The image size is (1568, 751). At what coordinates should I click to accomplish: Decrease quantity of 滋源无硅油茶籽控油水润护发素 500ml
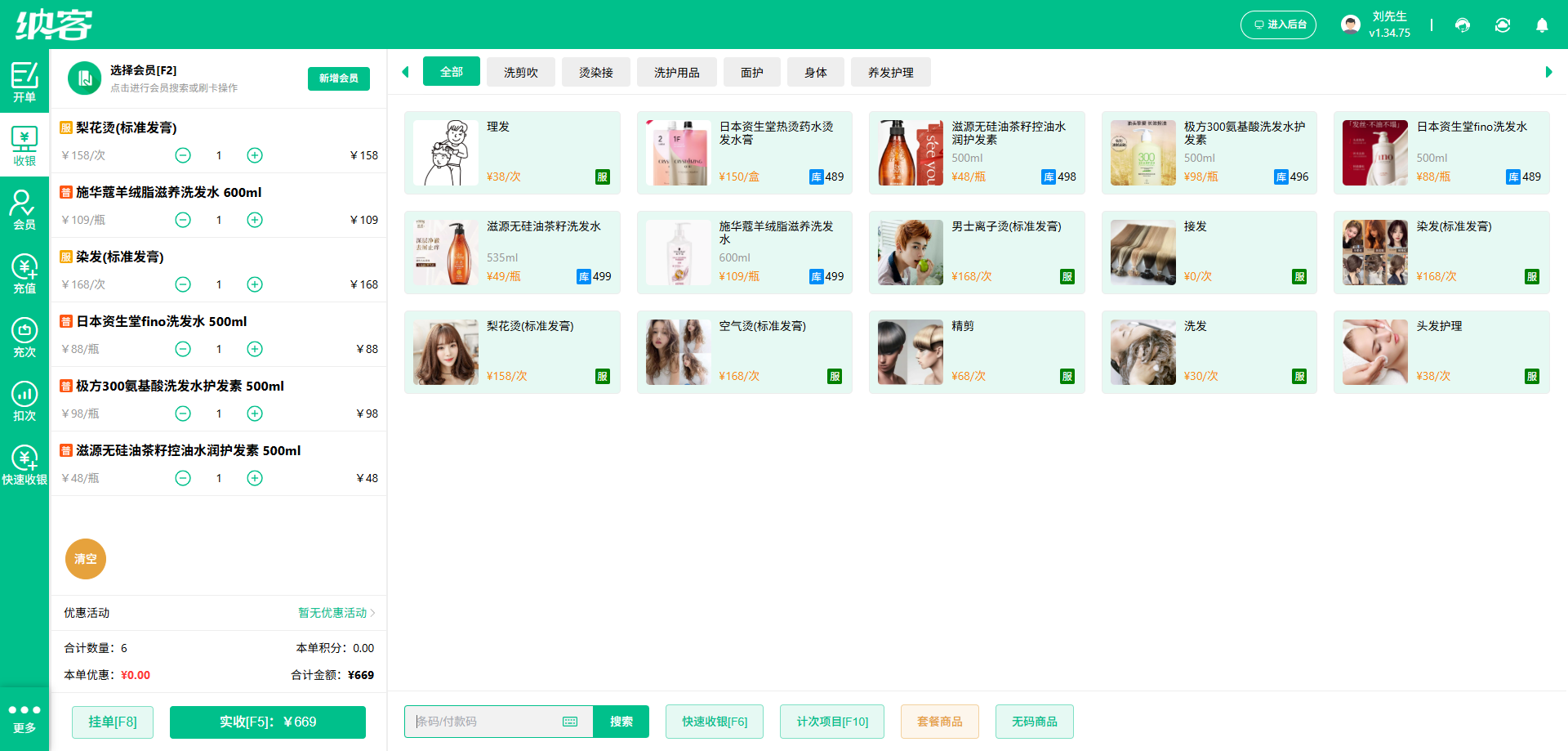tap(183, 478)
